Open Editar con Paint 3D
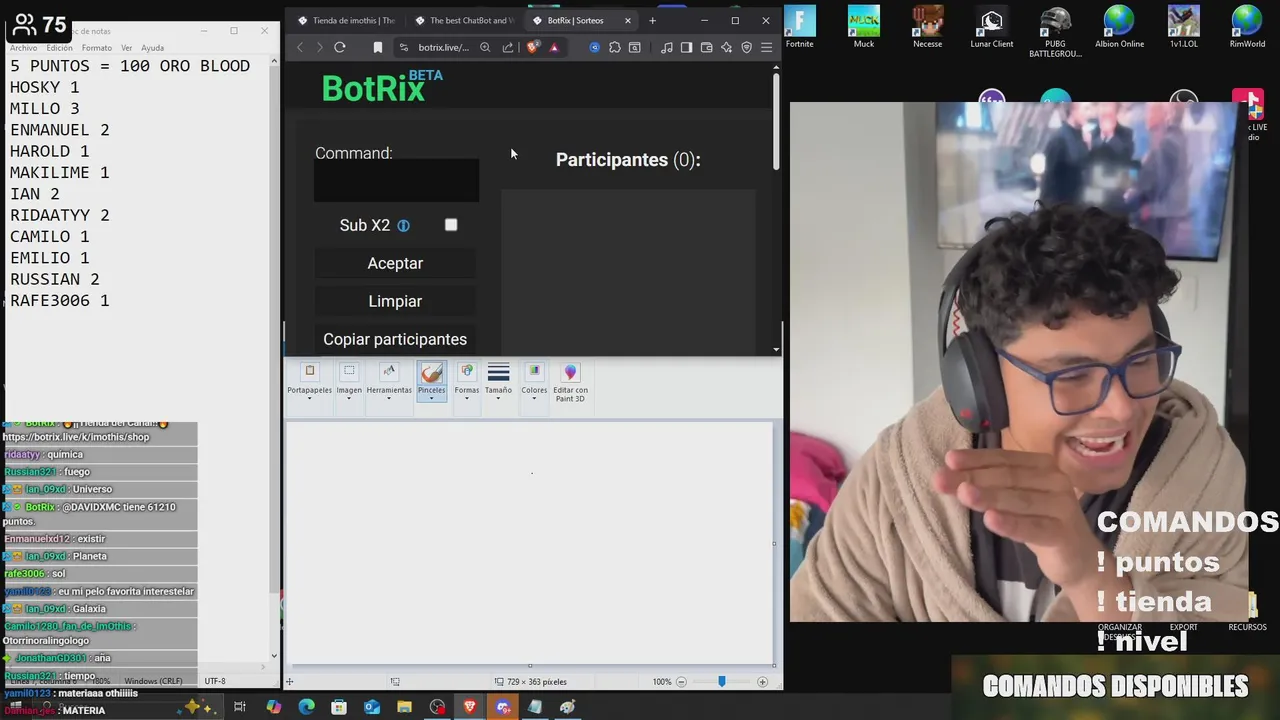1280x720 pixels. click(x=570, y=384)
